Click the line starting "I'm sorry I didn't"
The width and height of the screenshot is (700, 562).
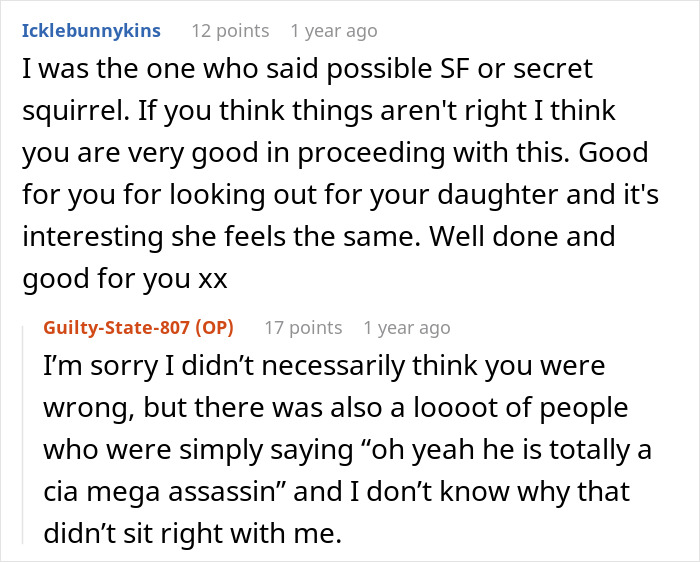click(325, 366)
